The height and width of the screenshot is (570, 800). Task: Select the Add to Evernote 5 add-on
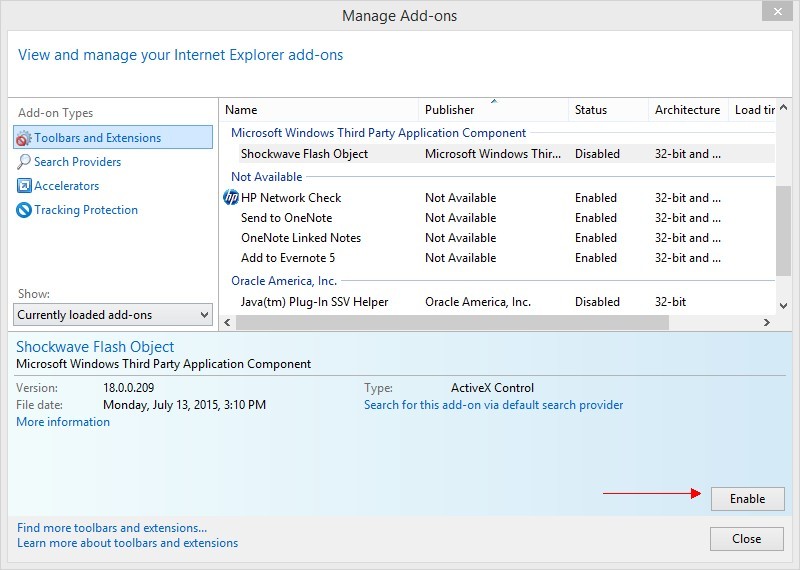[288, 258]
